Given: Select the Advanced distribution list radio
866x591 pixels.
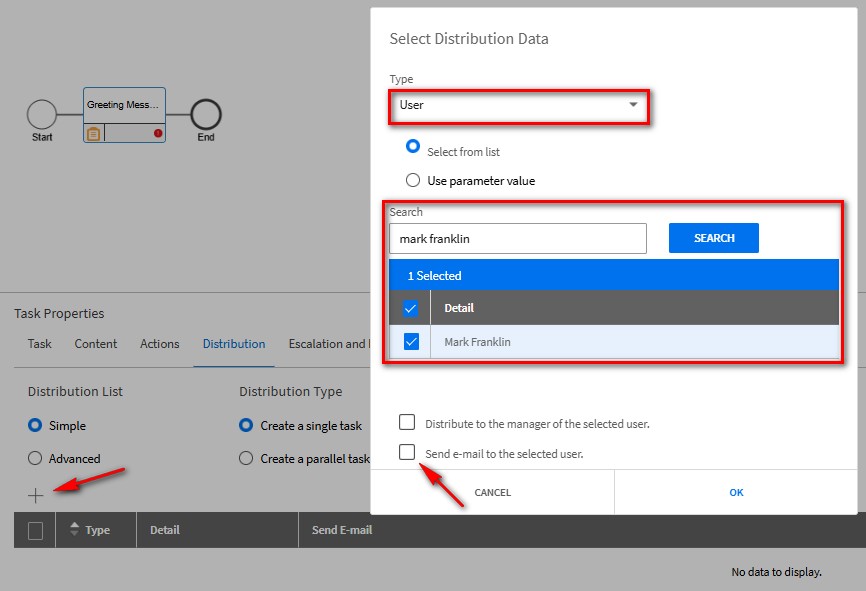Looking at the screenshot, I should coord(35,459).
